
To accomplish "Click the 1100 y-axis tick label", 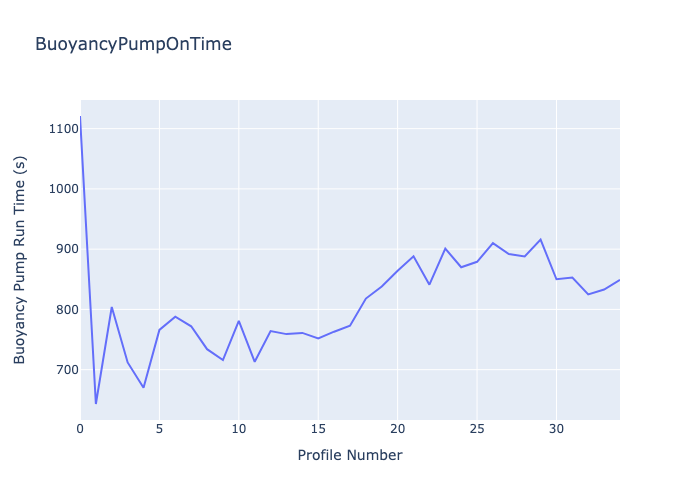I will pos(63,129).
